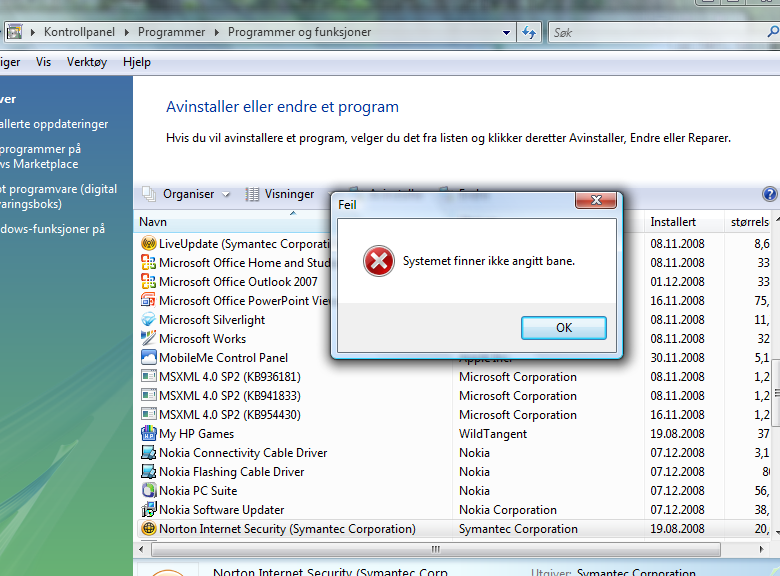
Task: Close the Feil error dialog
Action: [596, 200]
